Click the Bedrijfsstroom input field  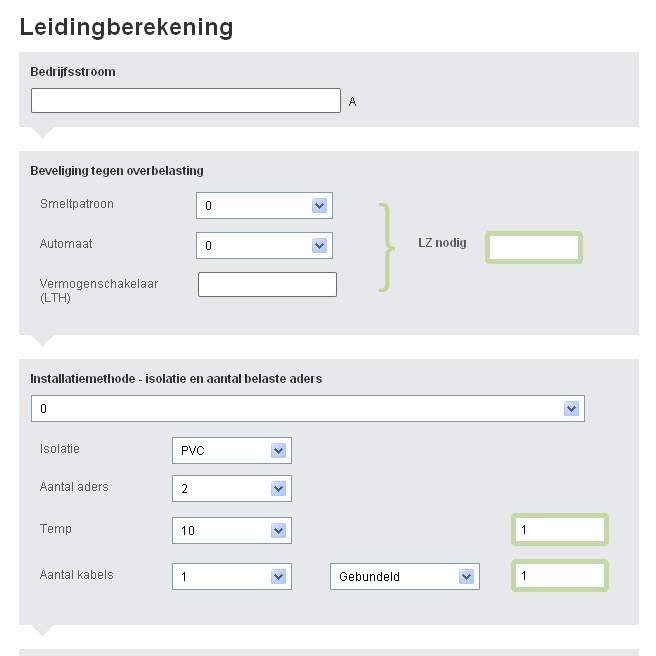(186, 101)
